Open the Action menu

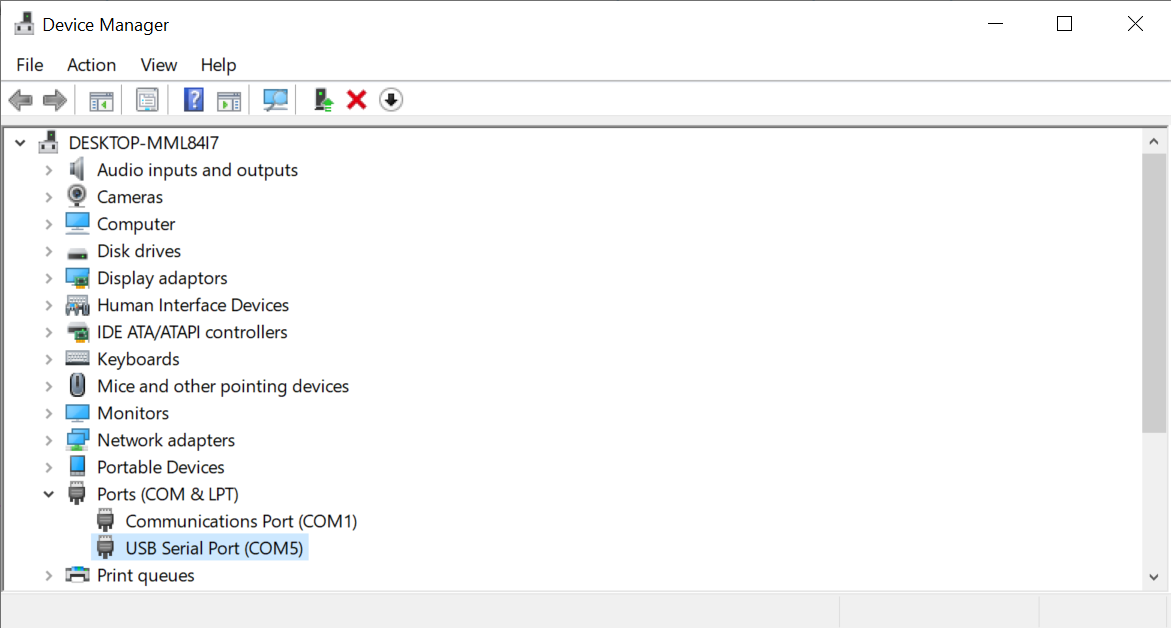[x=91, y=65]
